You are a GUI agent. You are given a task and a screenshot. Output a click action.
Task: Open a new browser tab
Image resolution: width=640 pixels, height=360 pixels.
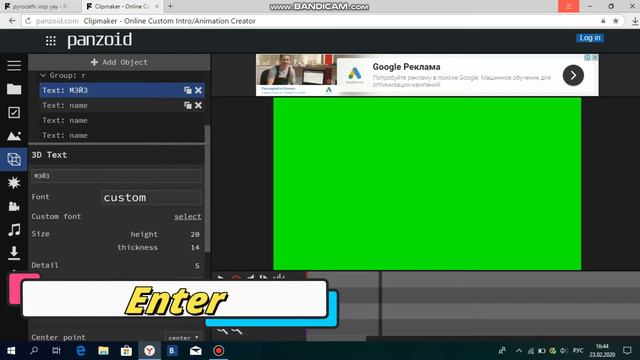pyautogui.click(x=170, y=6)
